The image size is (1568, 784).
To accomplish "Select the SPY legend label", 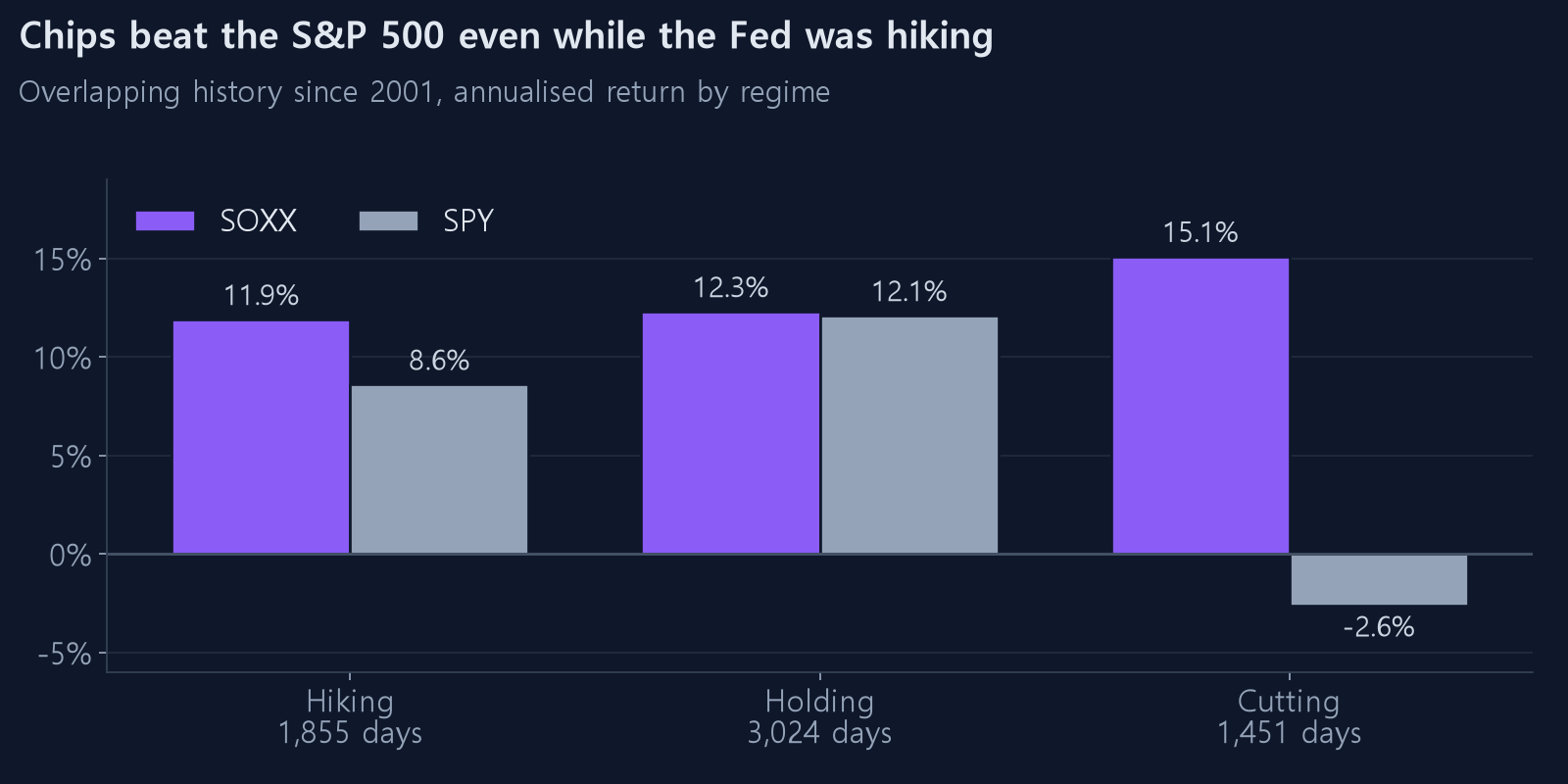I will (x=468, y=221).
